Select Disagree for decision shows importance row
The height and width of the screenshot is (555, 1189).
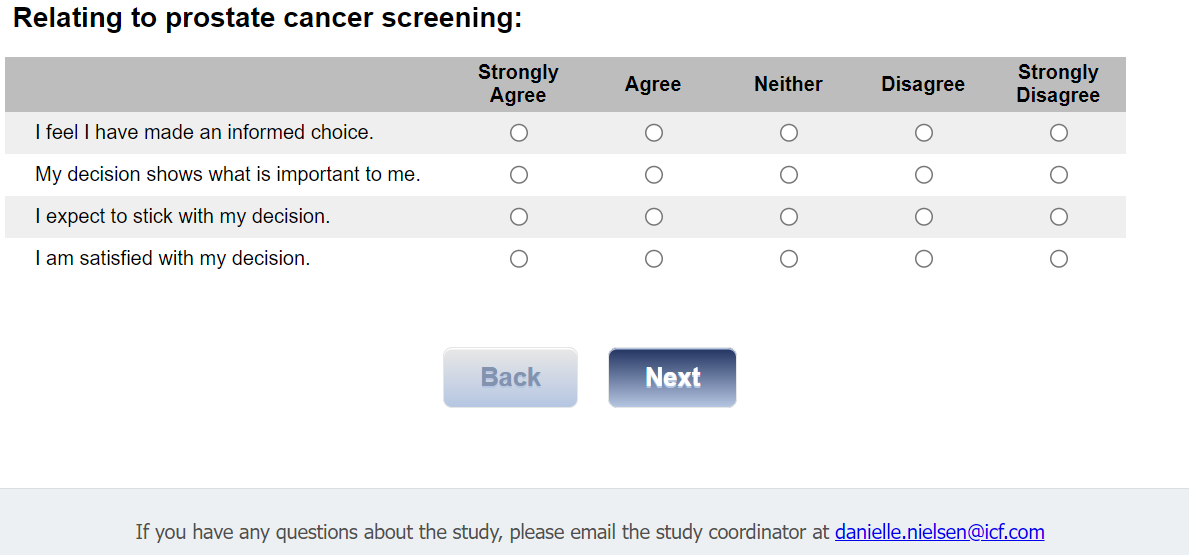point(923,175)
